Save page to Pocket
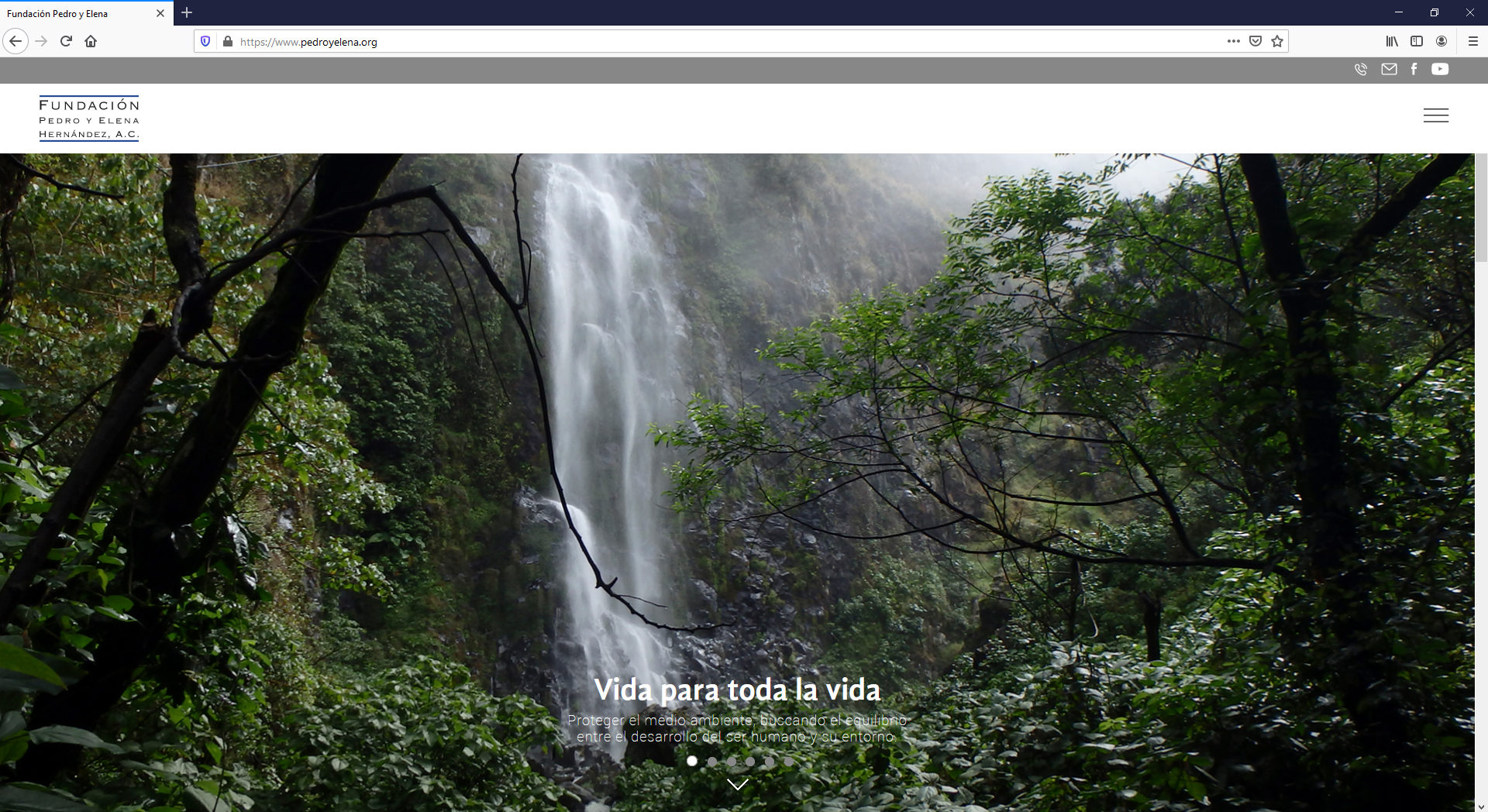 coord(1255,42)
